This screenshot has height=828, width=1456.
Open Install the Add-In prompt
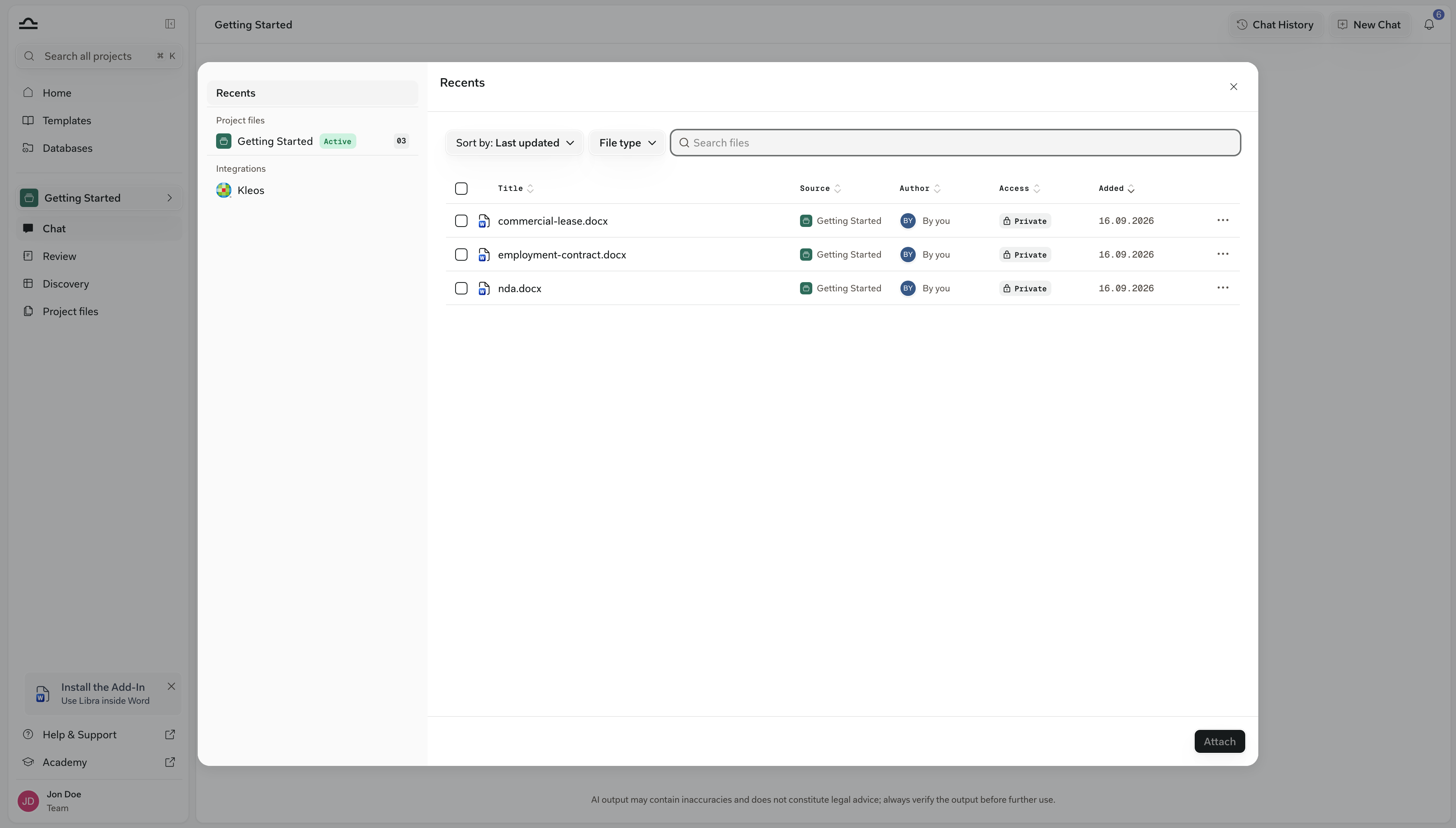(x=102, y=693)
